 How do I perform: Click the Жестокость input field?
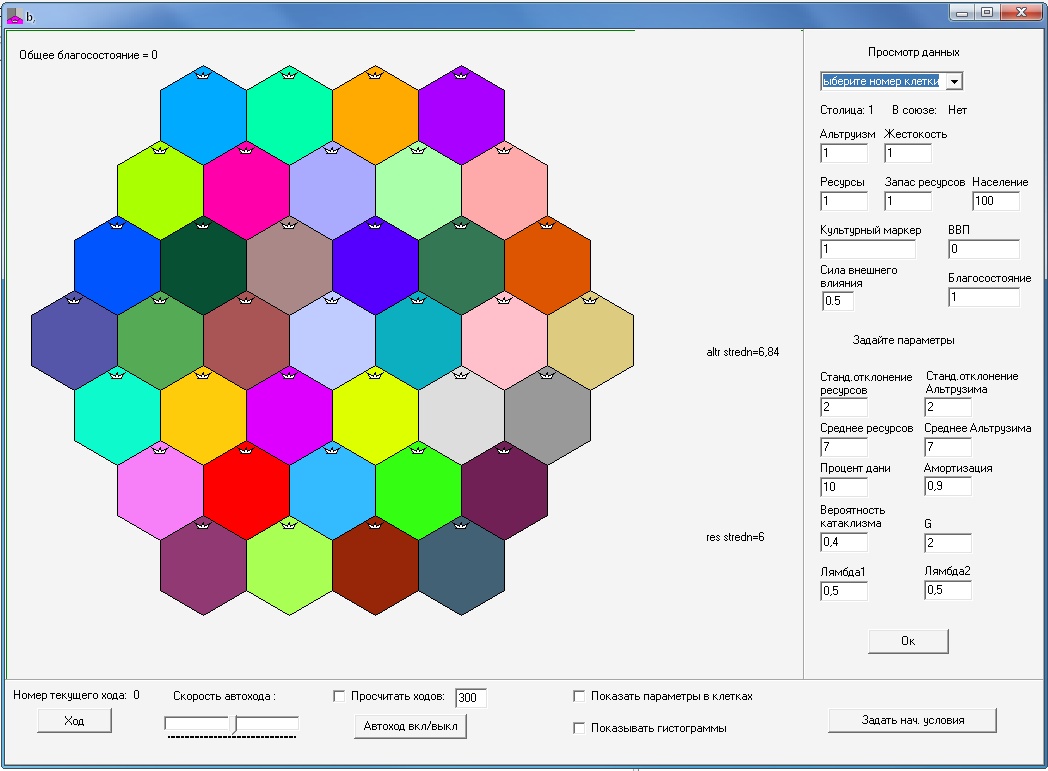click(908, 153)
